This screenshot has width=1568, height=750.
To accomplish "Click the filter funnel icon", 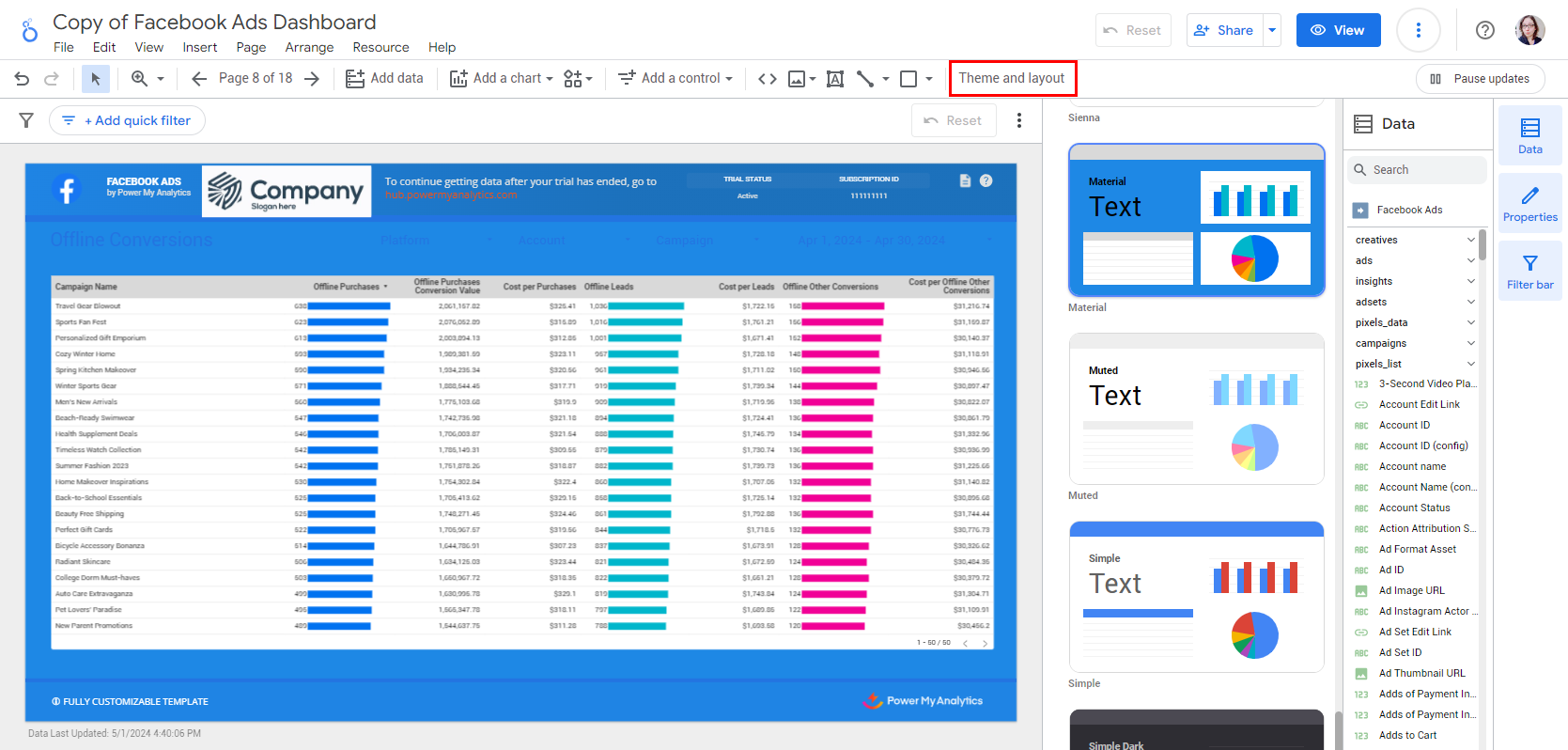I will pyautogui.click(x=26, y=120).
